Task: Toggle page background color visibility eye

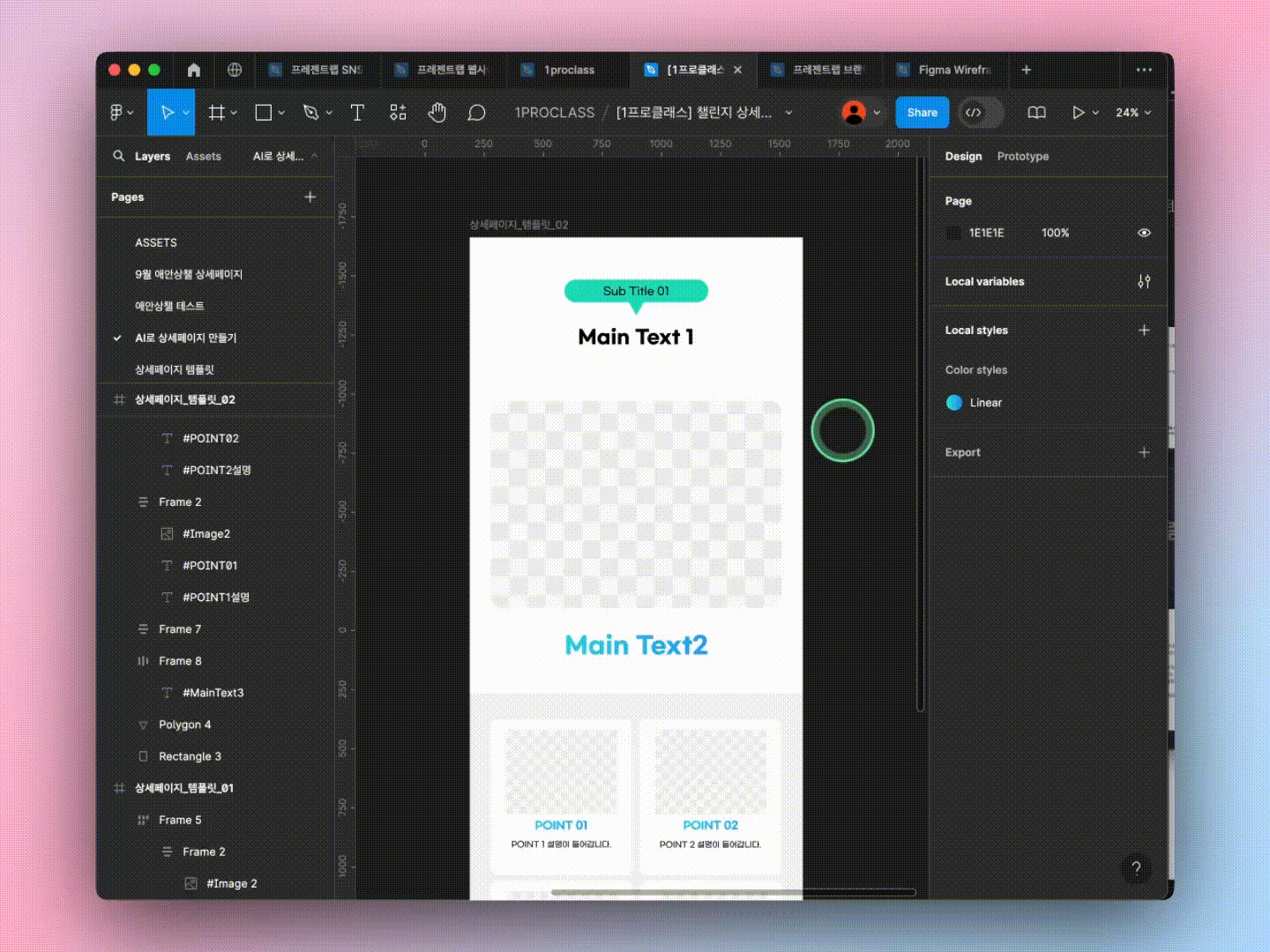Action: point(1144,233)
